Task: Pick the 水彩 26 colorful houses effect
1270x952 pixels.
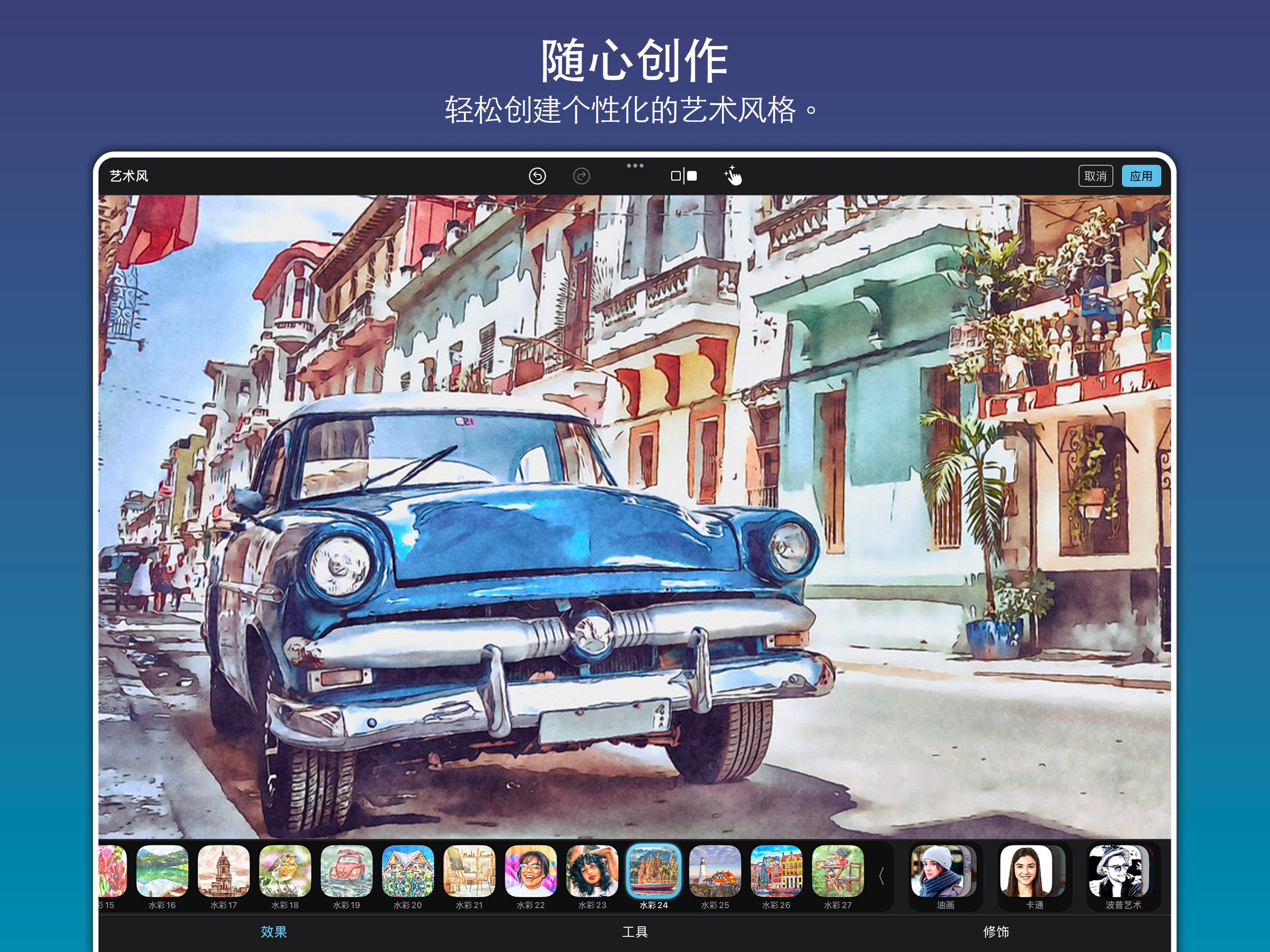Action: point(776,872)
